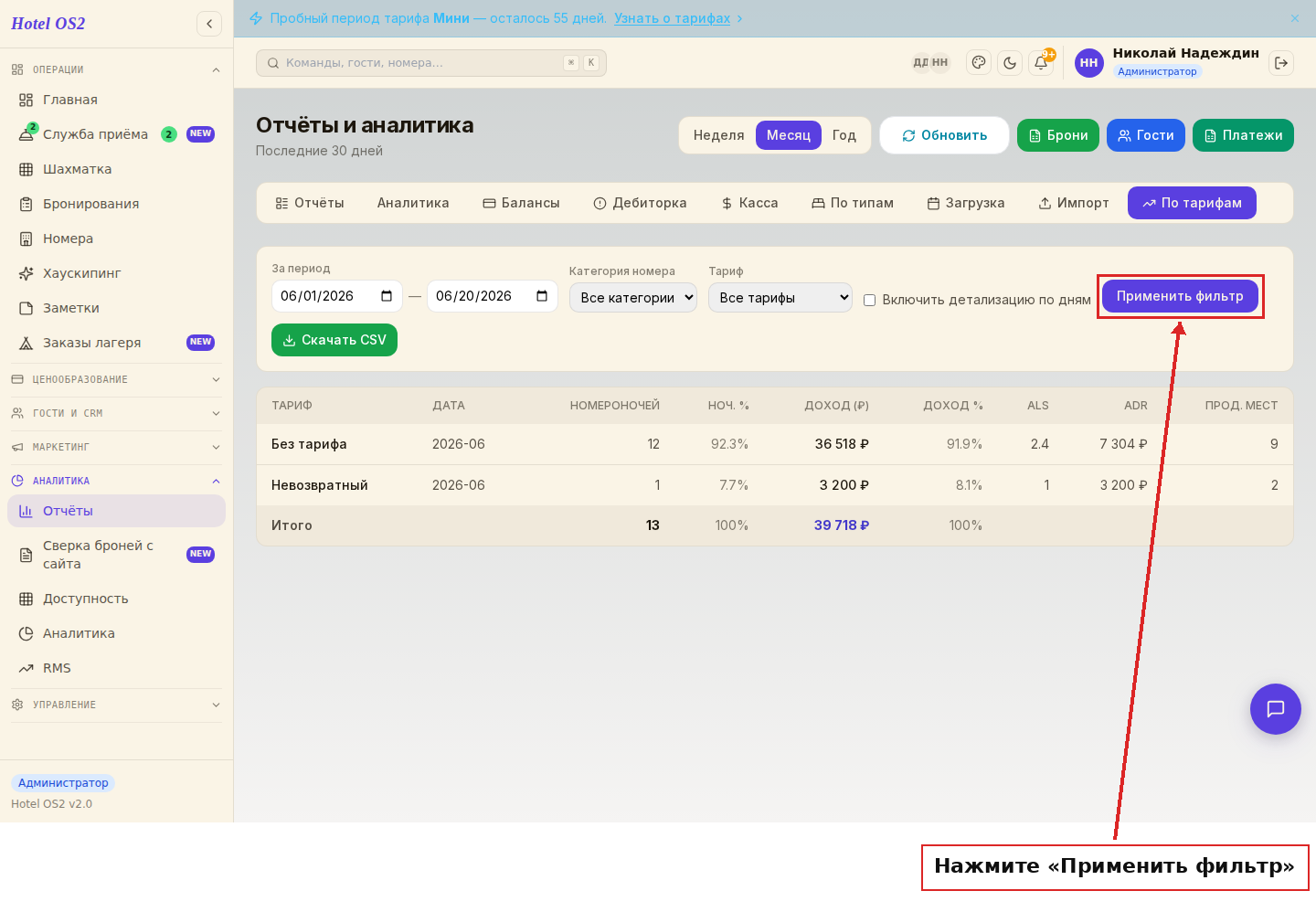Switch the period toggle to Год
1316x912 pixels.
coord(844,135)
